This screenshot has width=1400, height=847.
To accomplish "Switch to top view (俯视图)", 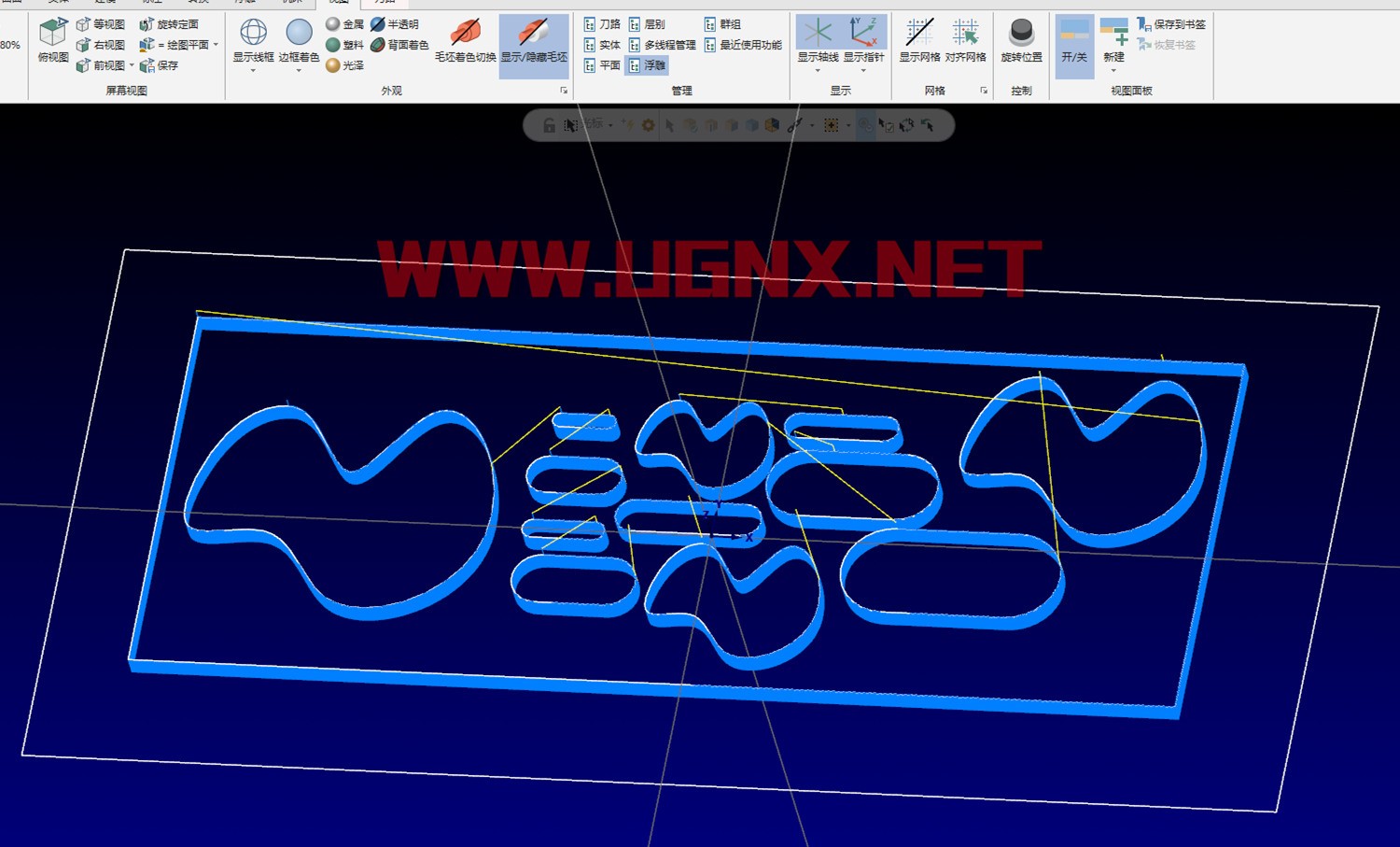I will [53, 40].
